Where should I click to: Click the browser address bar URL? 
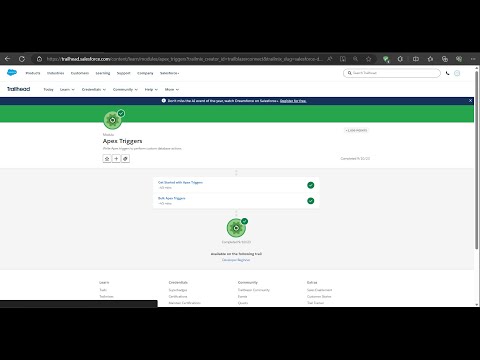184,59
